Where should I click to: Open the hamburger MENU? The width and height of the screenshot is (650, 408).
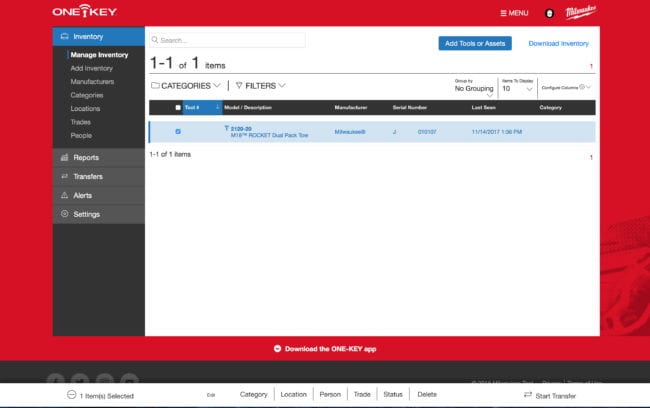point(514,13)
